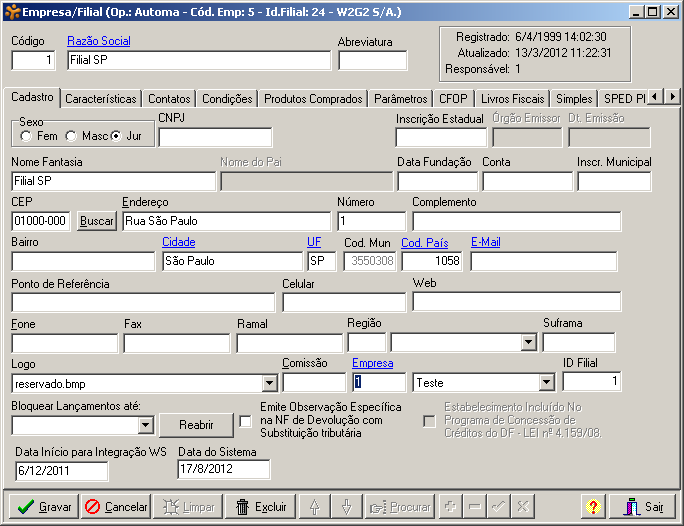Open the Livros Fiscais tab
Screen dimensions: 684x526
tap(513, 99)
